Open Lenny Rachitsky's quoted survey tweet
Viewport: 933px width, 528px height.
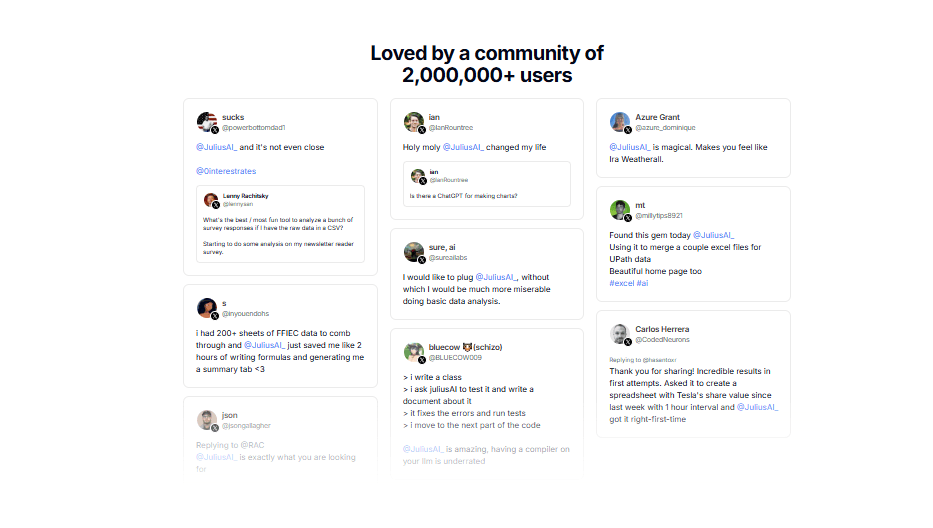280,224
